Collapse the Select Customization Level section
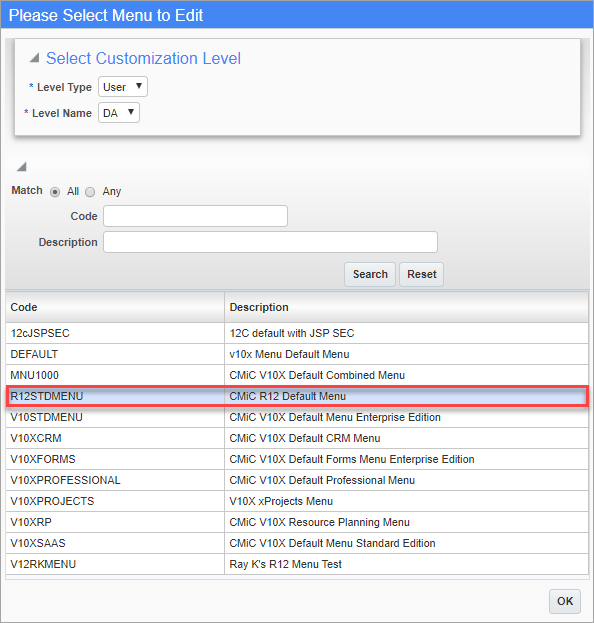This screenshot has width=594, height=623. (35, 58)
